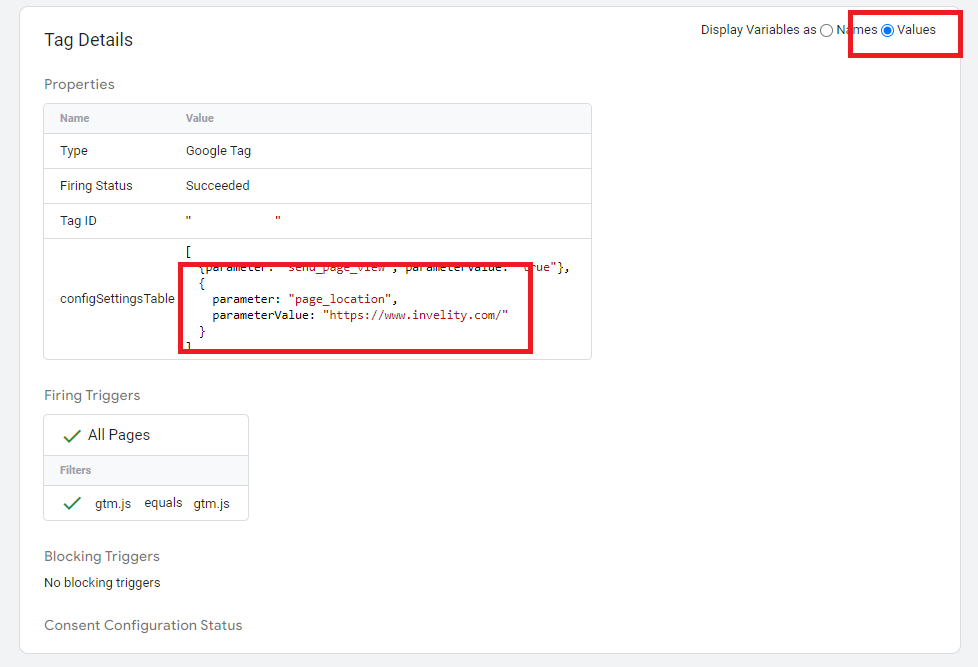Viewport: 978px width, 667px height.
Task: Select the Names radio button
Action: [x=826, y=31]
